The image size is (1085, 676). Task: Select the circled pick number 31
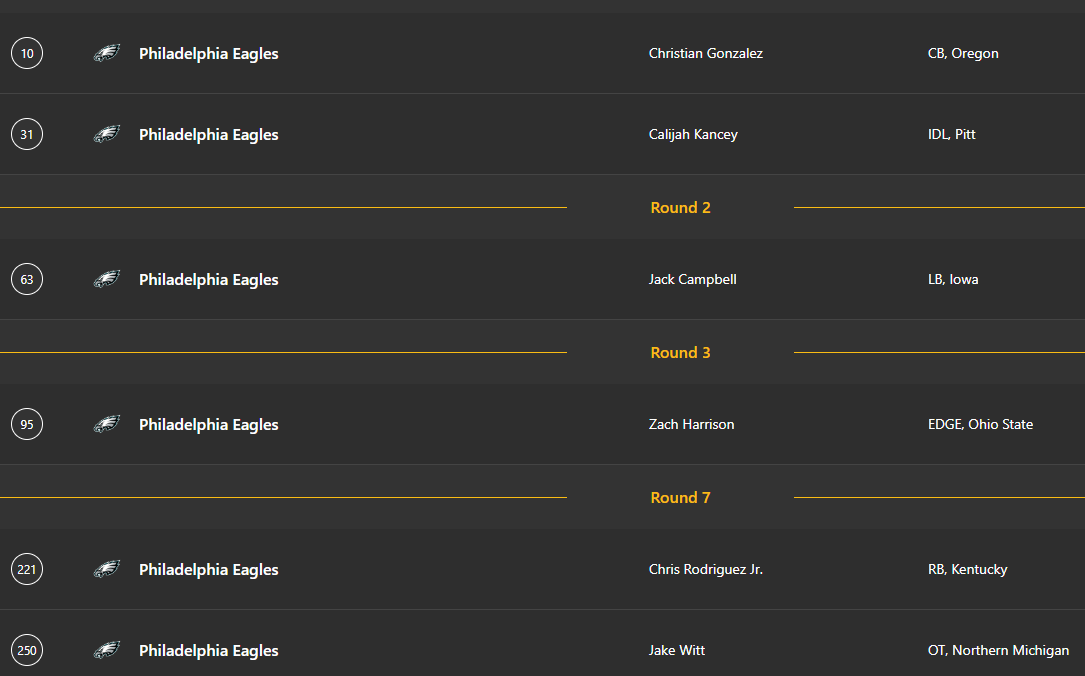[x=27, y=134]
